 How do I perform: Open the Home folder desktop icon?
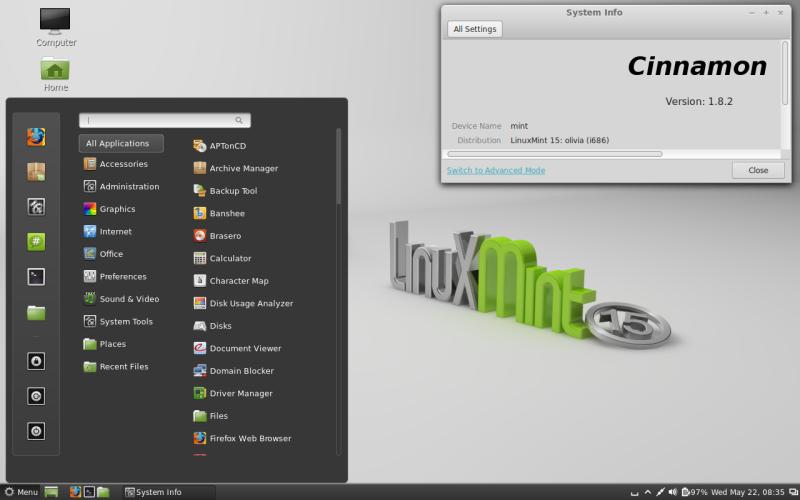55,73
